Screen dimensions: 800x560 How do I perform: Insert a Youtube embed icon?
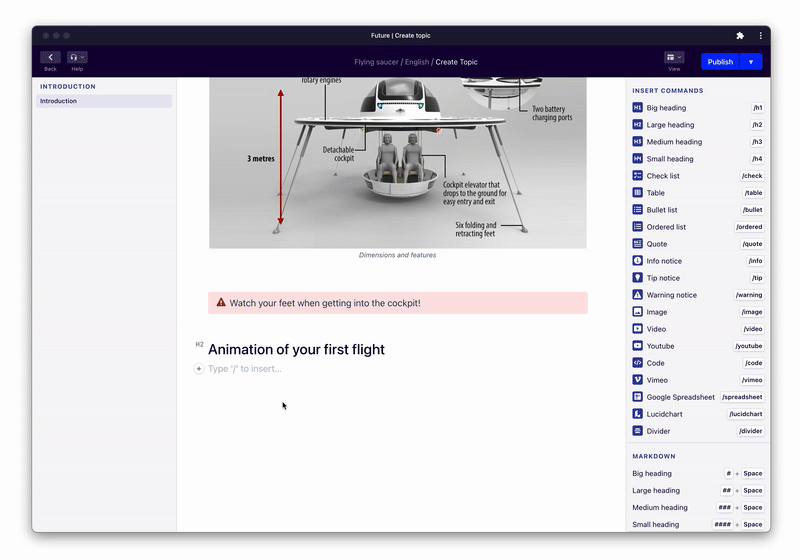637,346
